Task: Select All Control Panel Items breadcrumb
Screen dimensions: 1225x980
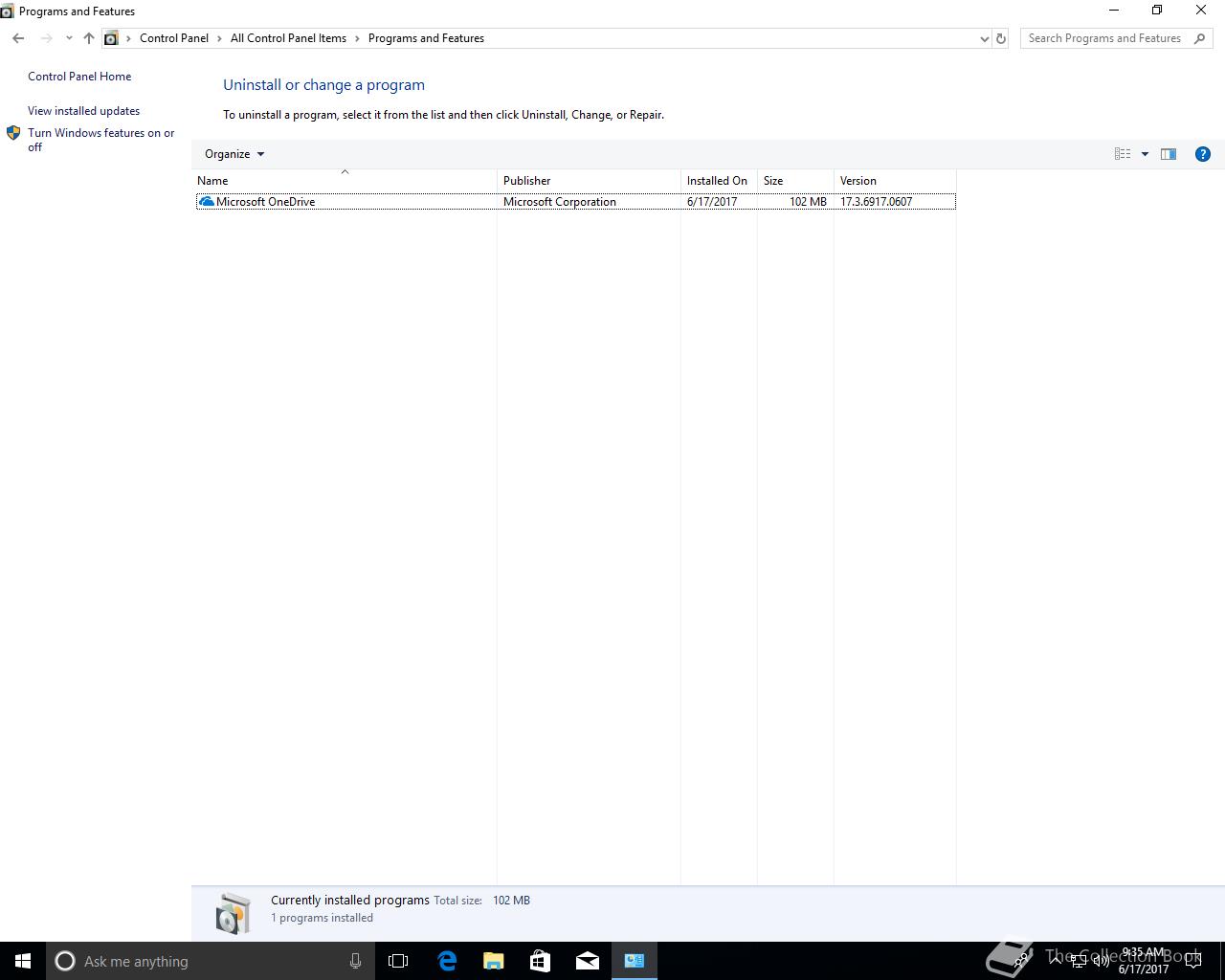Action: pos(288,38)
